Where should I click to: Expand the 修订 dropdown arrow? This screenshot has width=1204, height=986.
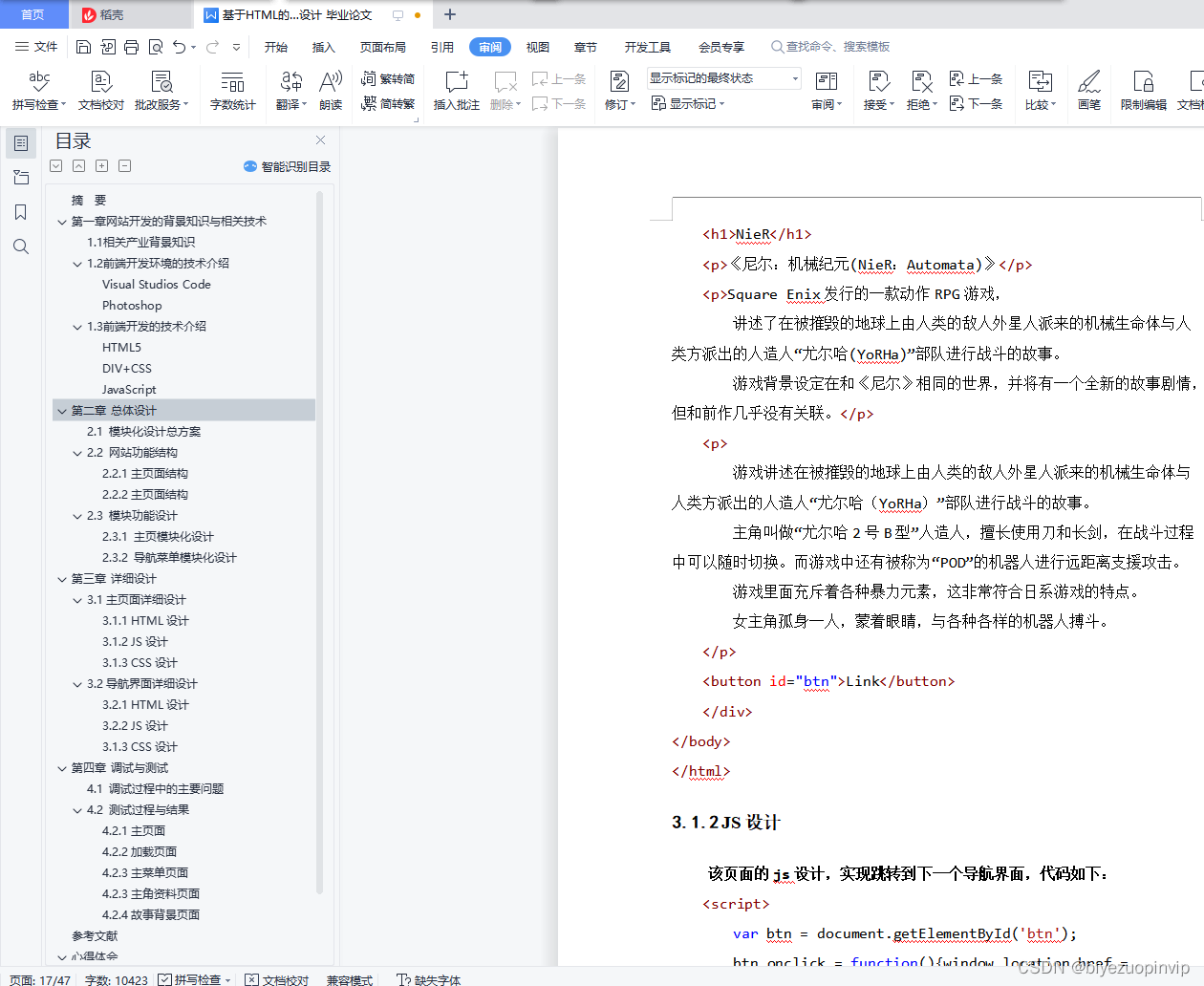coord(633,105)
